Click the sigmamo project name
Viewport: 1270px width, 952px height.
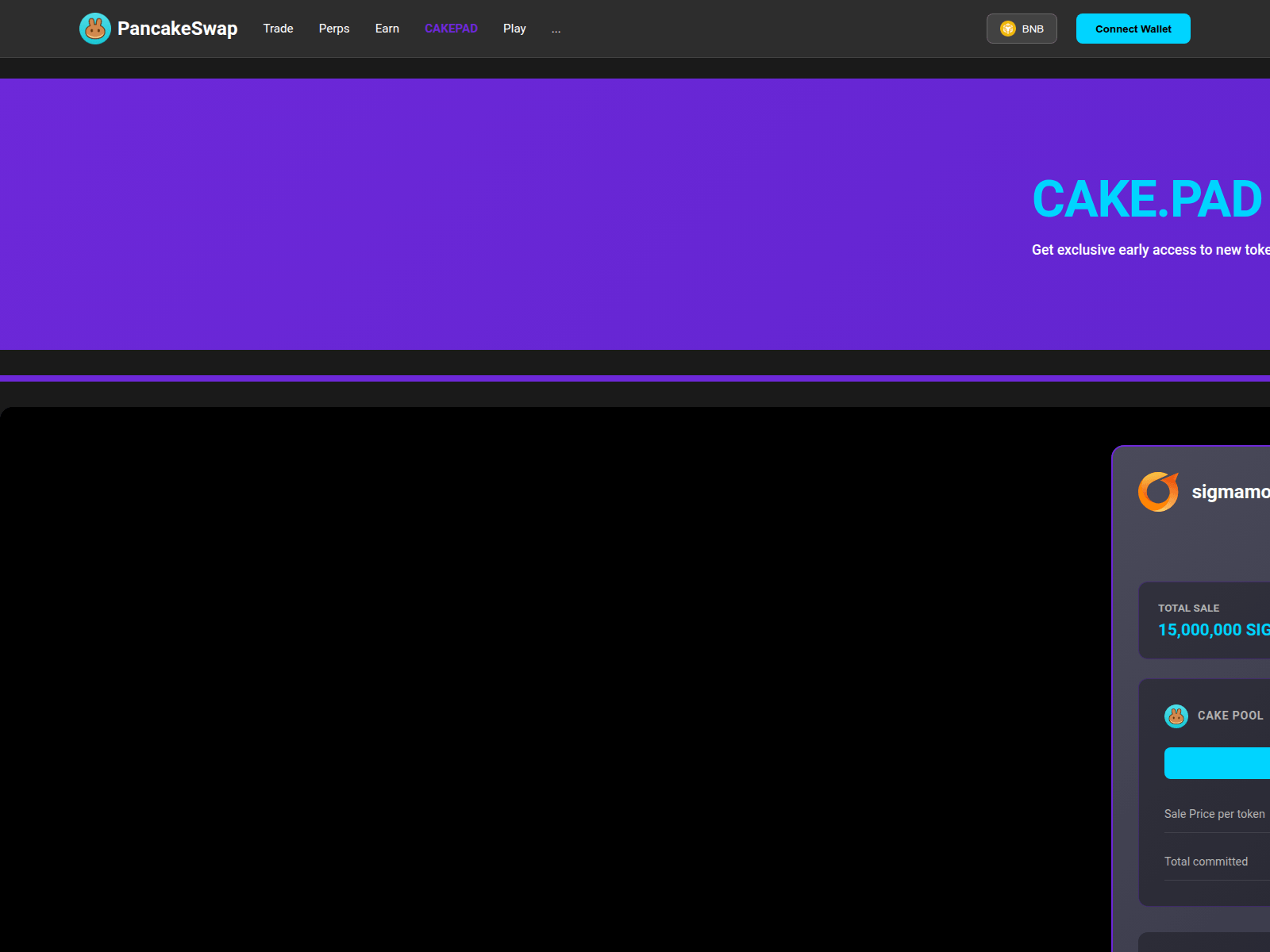pos(1231,492)
